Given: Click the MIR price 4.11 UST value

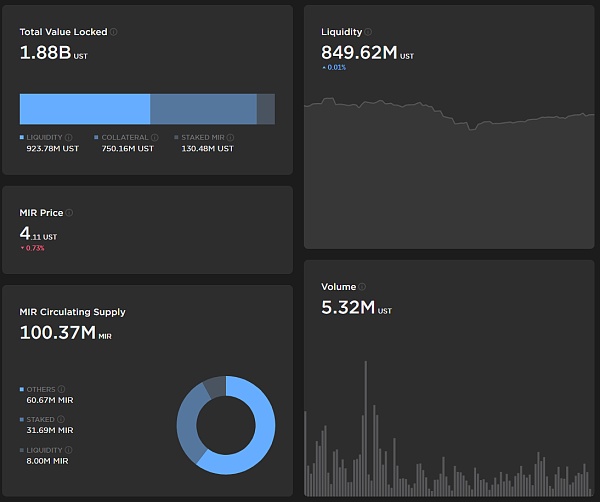Looking at the screenshot, I should pyautogui.click(x=38, y=233).
